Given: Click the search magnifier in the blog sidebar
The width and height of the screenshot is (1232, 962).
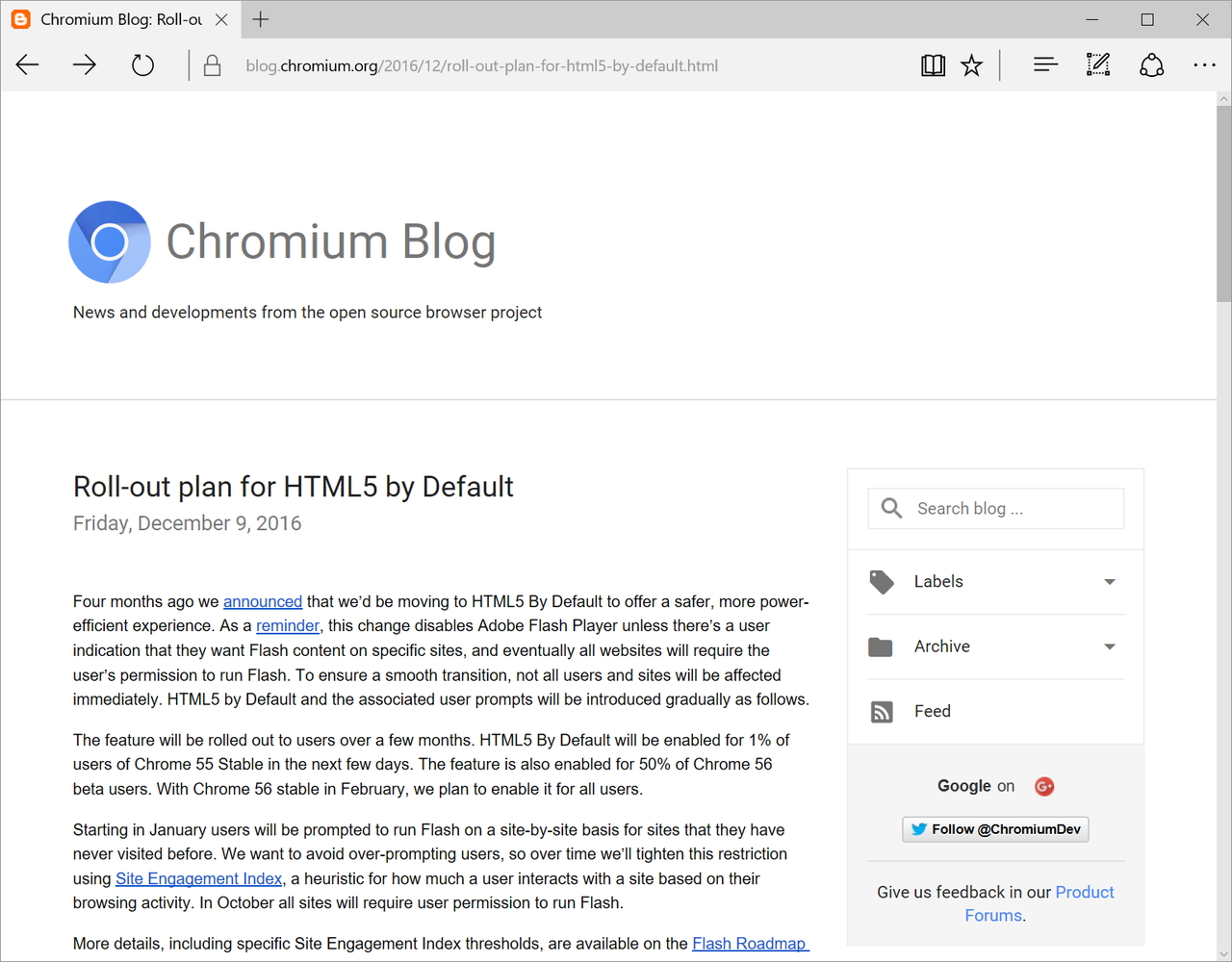Looking at the screenshot, I should (x=890, y=508).
